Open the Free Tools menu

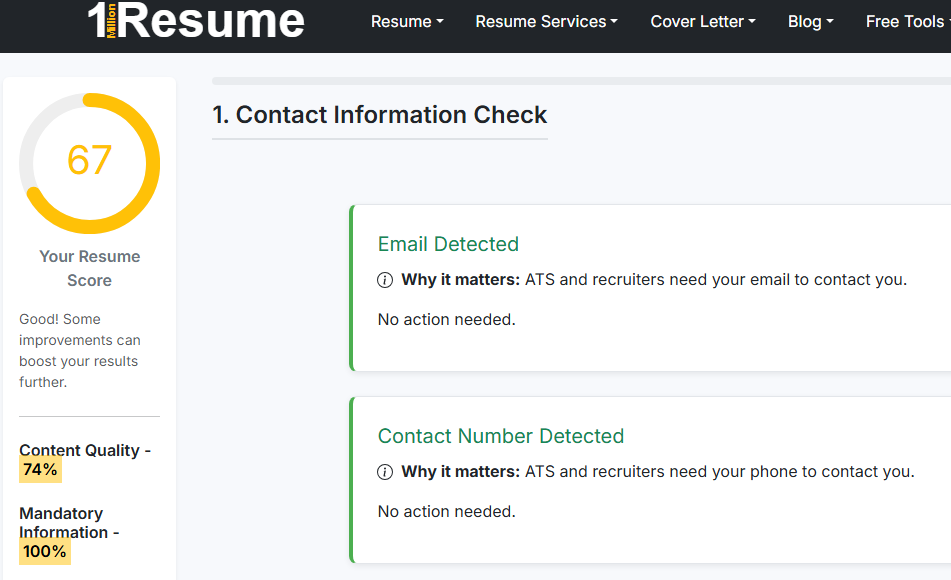(906, 21)
